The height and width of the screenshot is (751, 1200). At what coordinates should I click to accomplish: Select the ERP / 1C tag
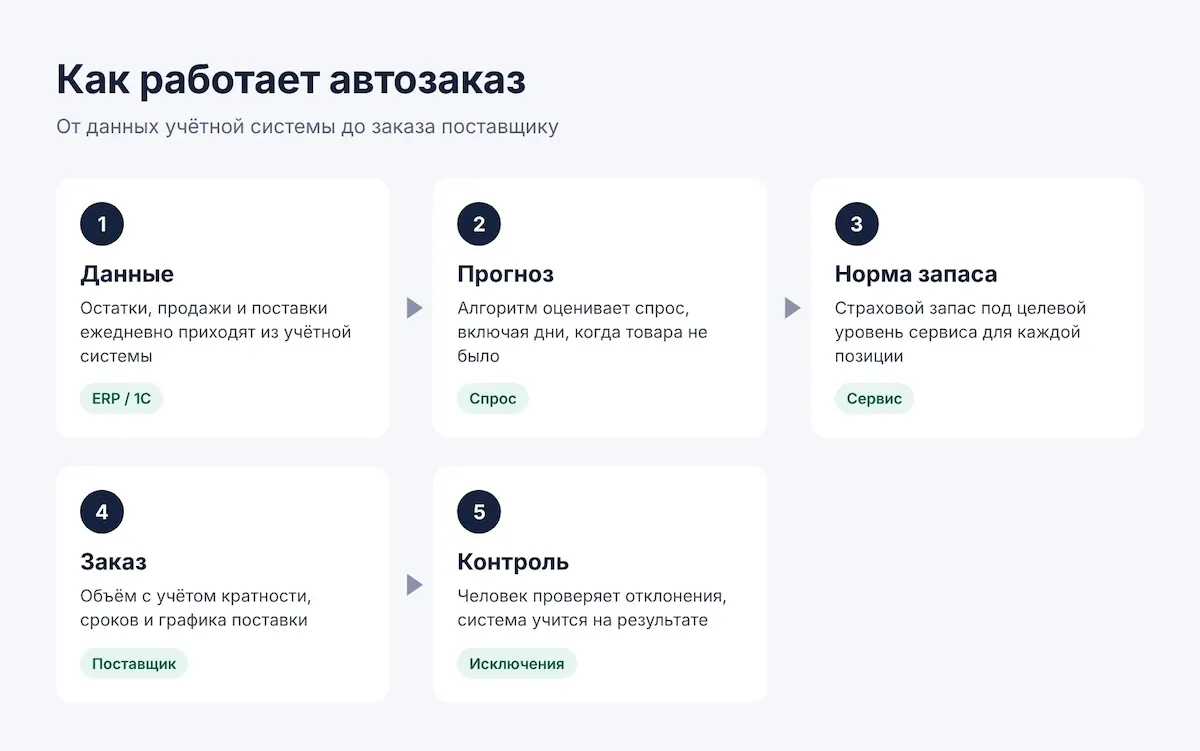pyautogui.click(x=121, y=398)
